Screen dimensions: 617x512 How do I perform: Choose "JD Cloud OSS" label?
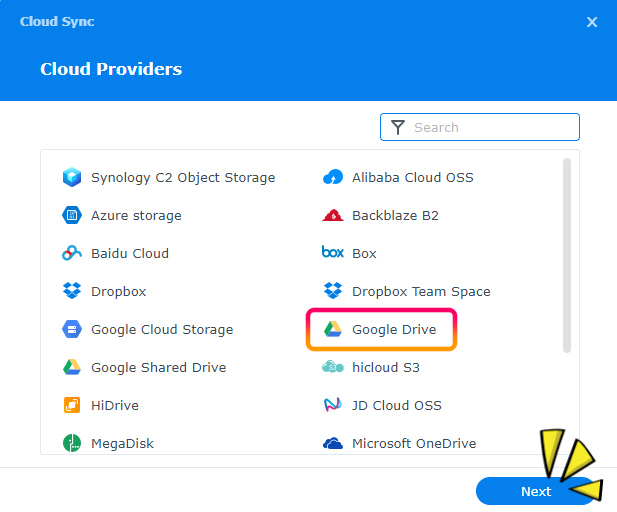pos(397,405)
